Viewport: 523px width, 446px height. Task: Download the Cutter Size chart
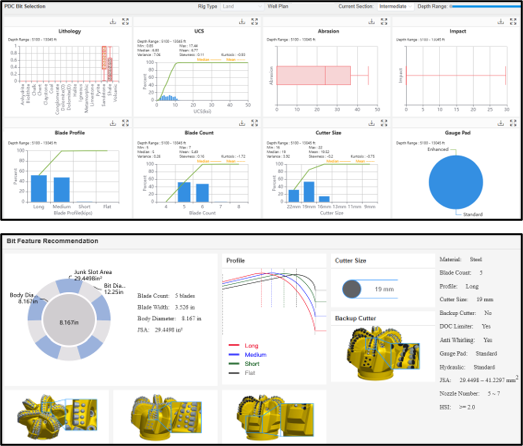pyautogui.click(x=372, y=123)
